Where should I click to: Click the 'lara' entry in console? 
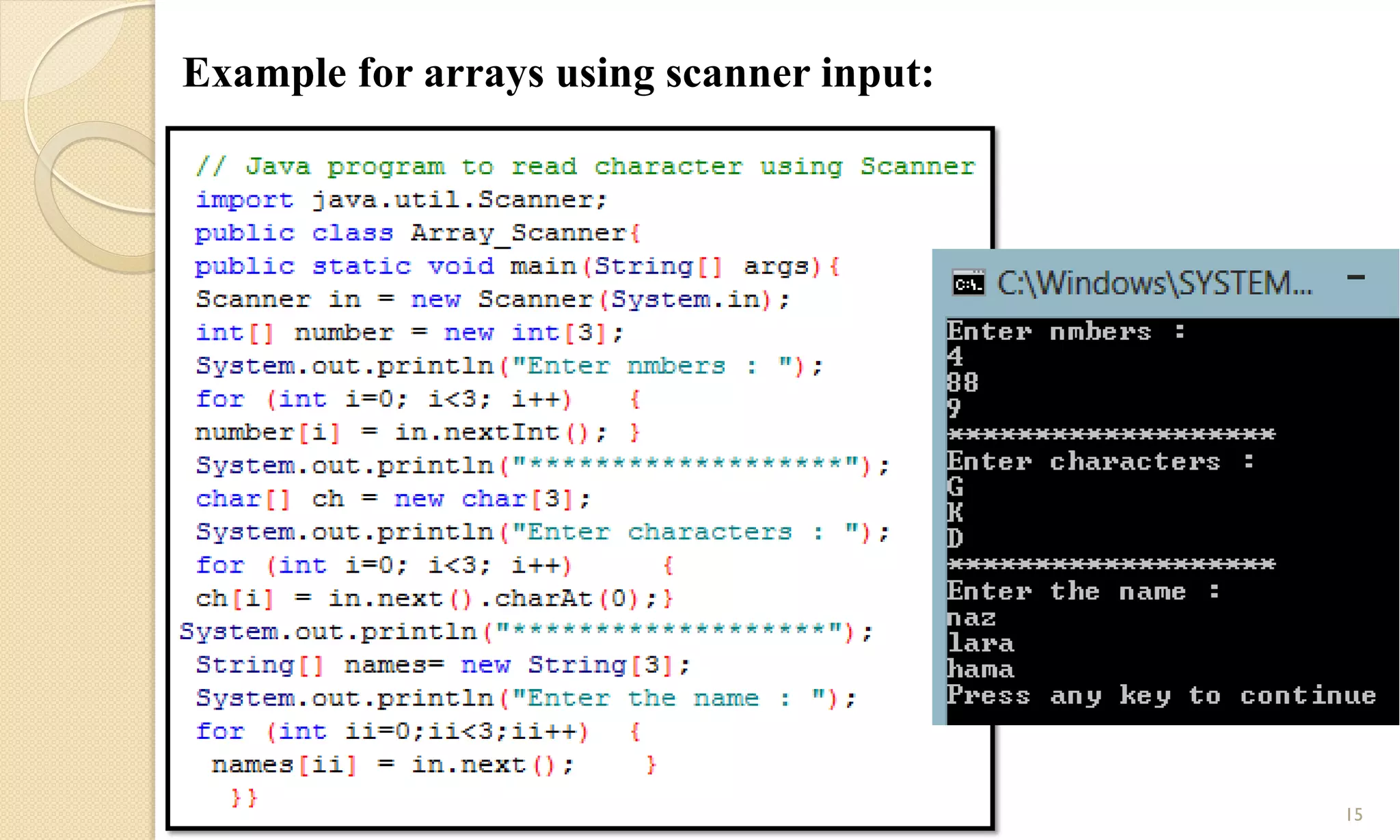pyautogui.click(x=980, y=644)
